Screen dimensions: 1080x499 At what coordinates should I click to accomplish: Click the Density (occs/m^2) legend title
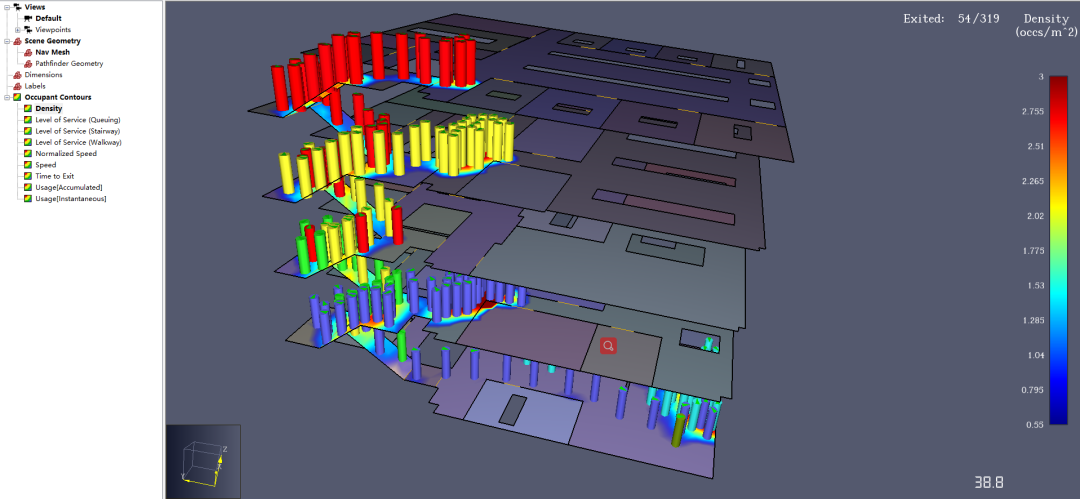[1045, 26]
